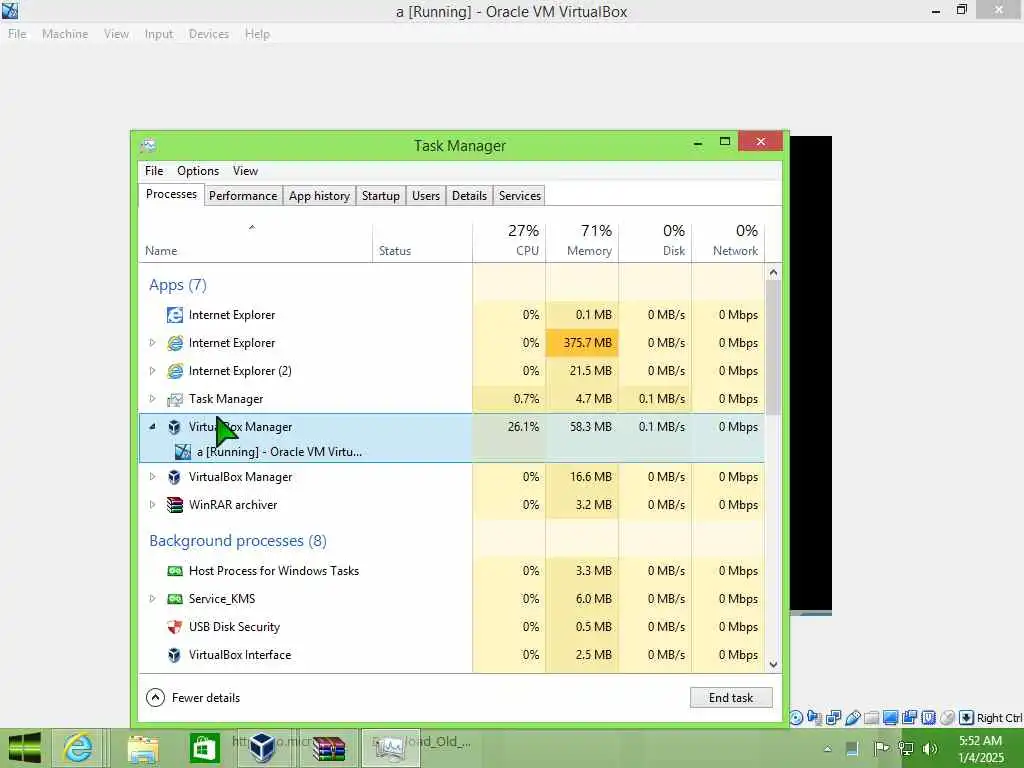Click the network tray icon near the clock
The width and height of the screenshot is (1024, 768).
click(x=906, y=749)
